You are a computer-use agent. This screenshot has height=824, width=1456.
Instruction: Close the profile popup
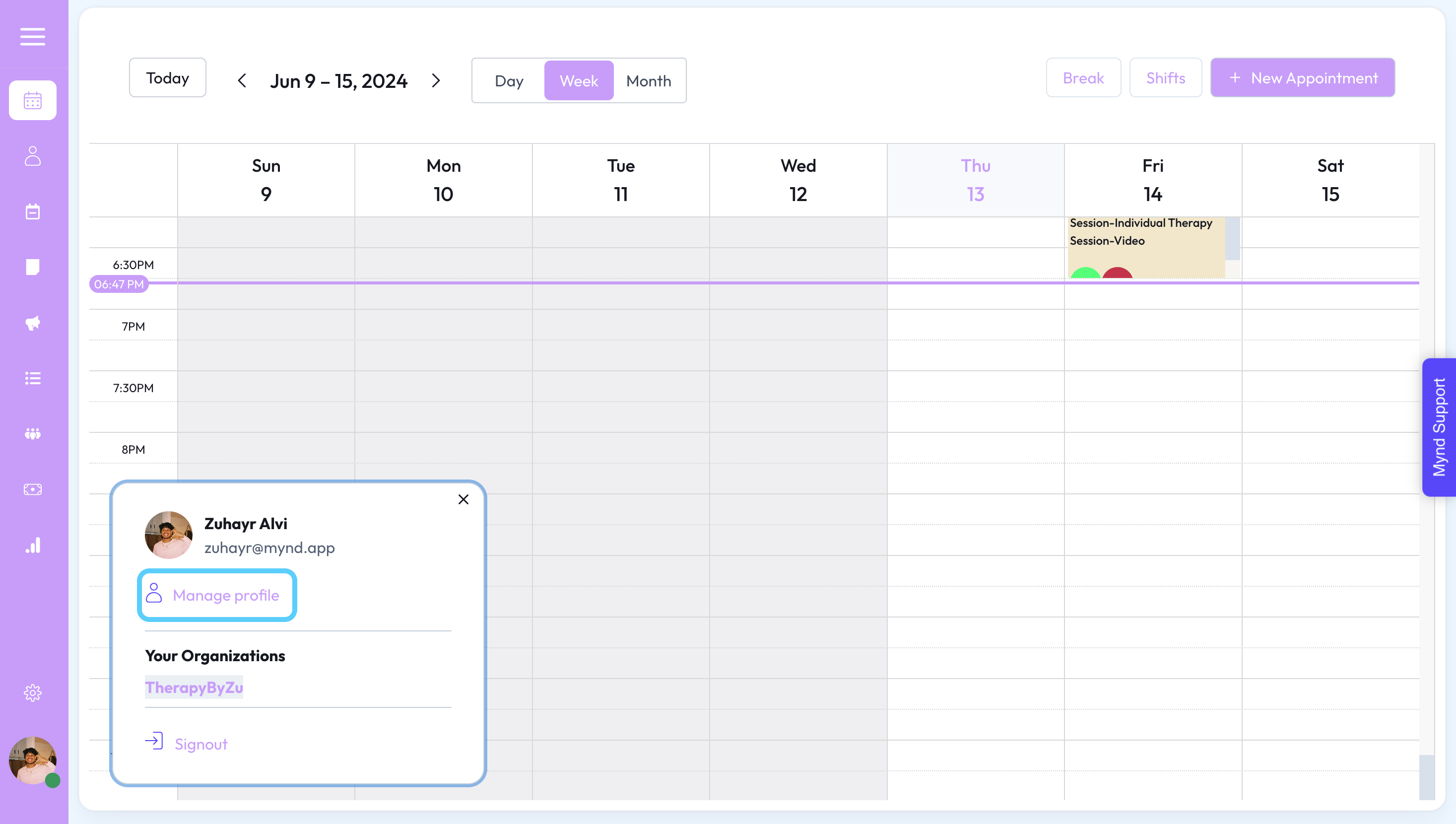pyautogui.click(x=463, y=499)
